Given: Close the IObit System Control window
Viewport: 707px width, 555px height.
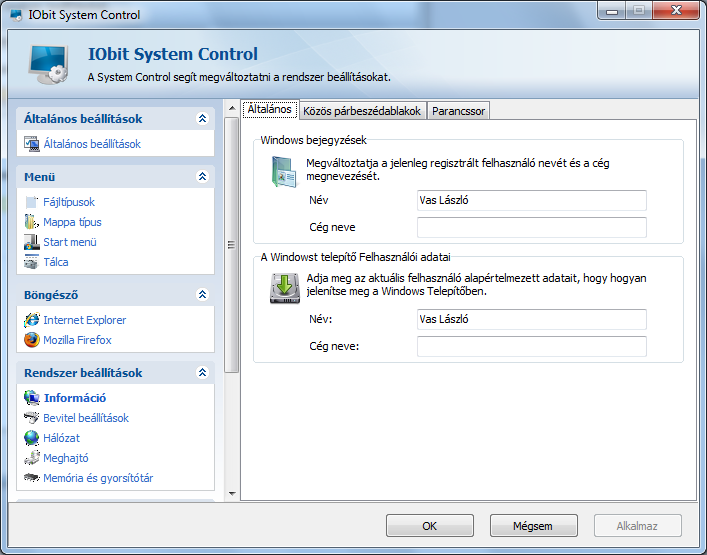Looking at the screenshot, I should click(x=675, y=11).
